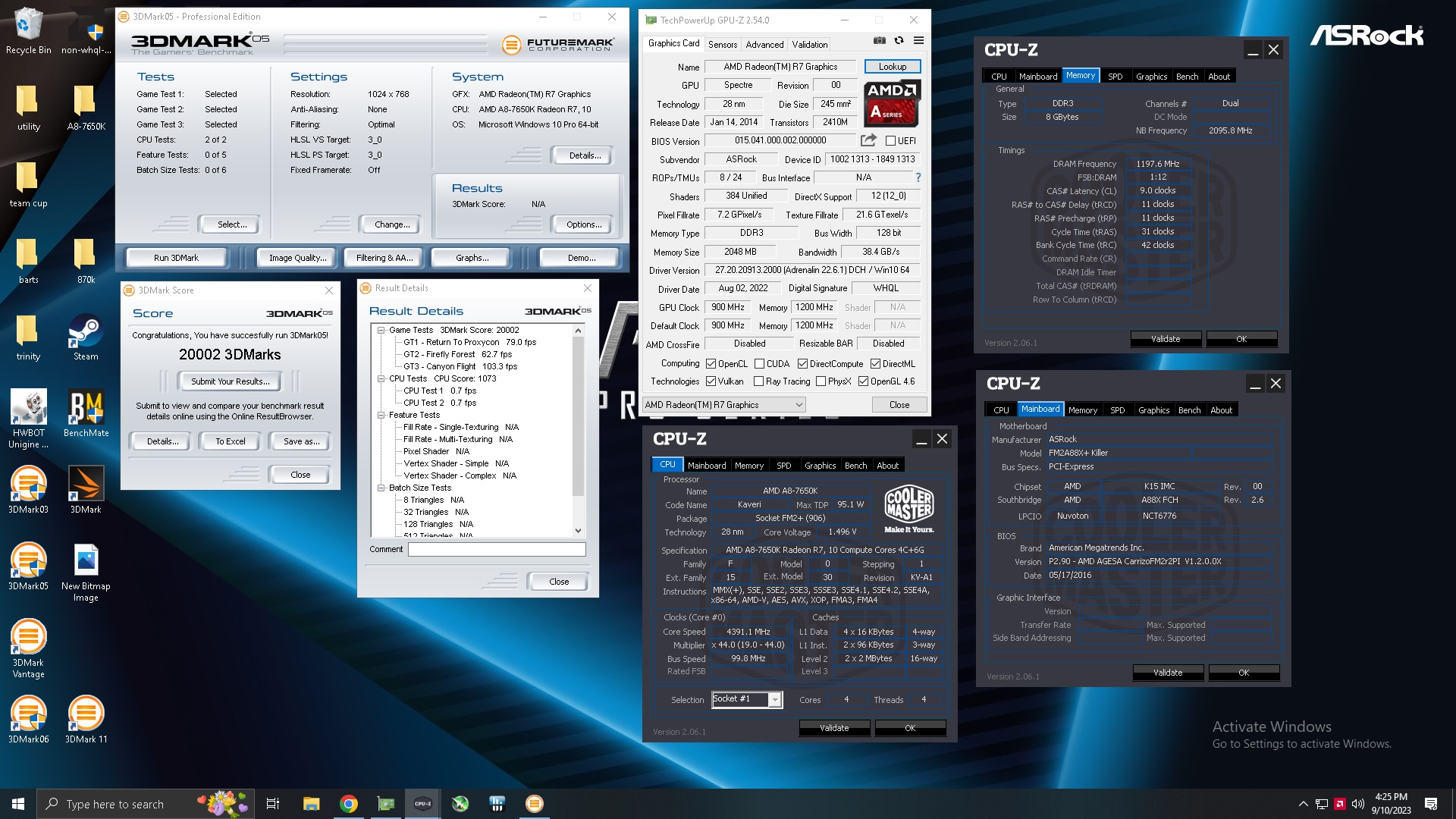The height and width of the screenshot is (819, 1456).
Task: Click Windows Start button
Action: 18,804
